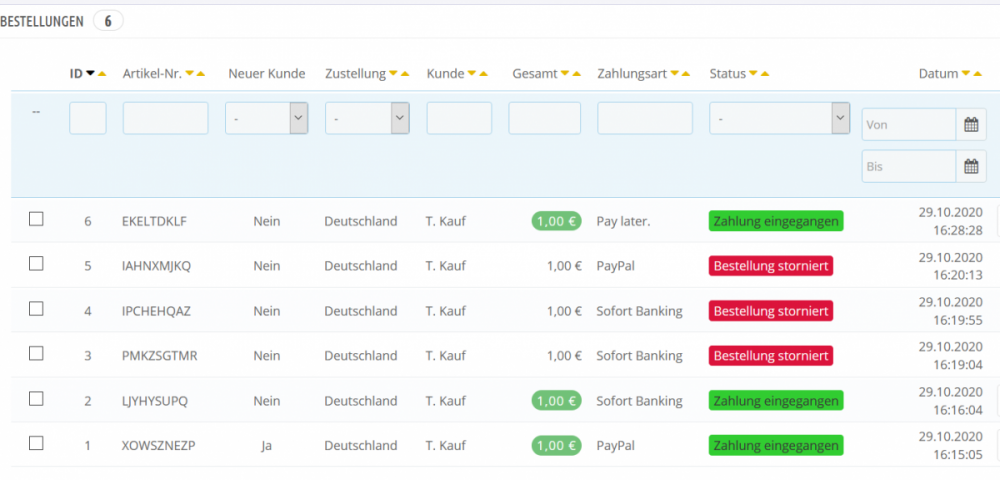Click green 1,00 € badge of EKELTDKLF
The height and width of the screenshot is (480, 1000).
(x=556, y=221)
